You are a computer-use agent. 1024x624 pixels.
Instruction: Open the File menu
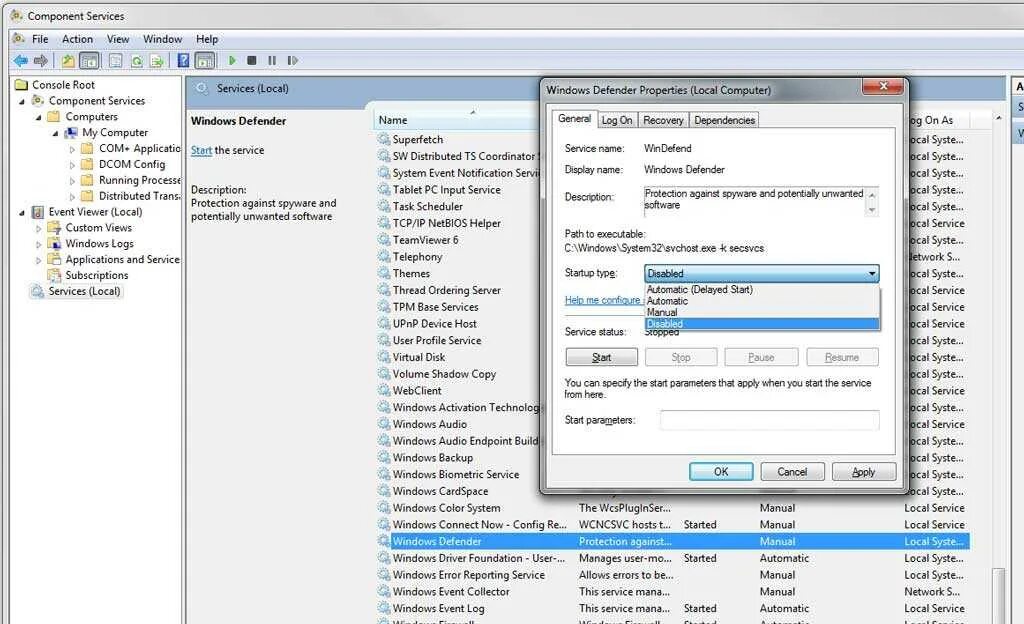point(40,39)
